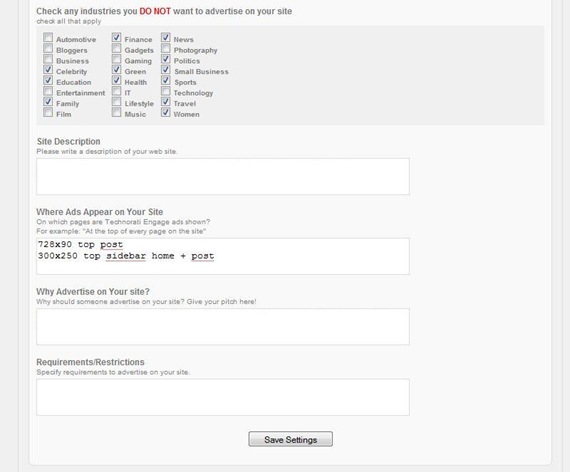This screenshot has height=472, width=570.
Task: Uncheck the Celebrity checkbox
Action: click(x=48, y=69)
